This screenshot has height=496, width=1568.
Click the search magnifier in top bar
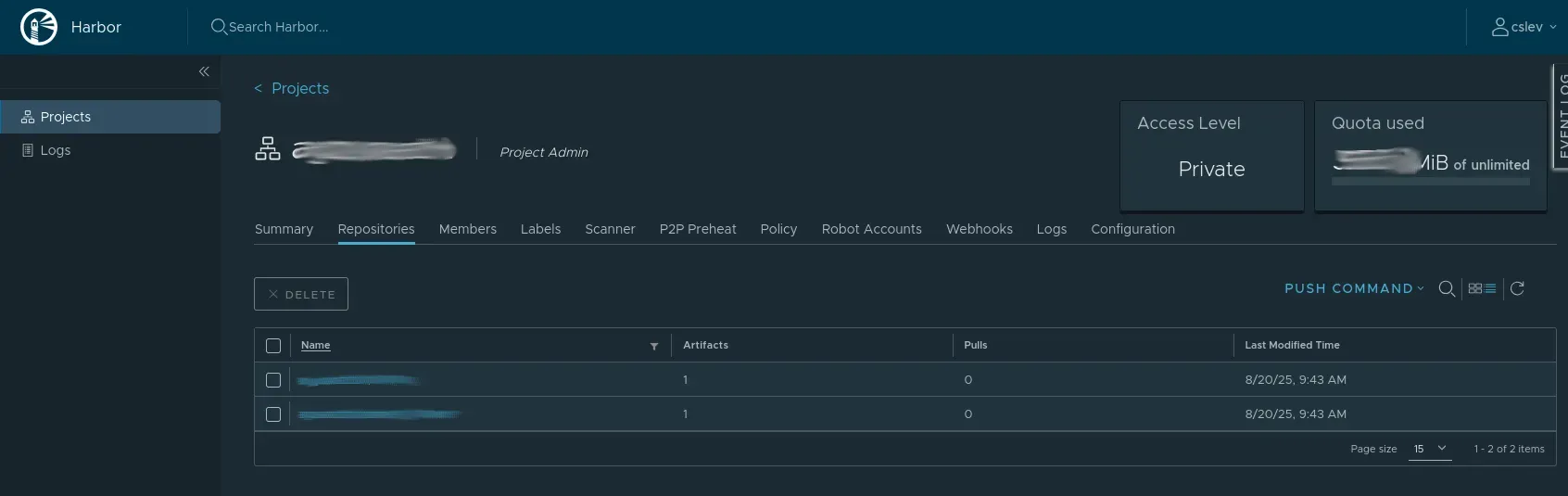(219, 27)
